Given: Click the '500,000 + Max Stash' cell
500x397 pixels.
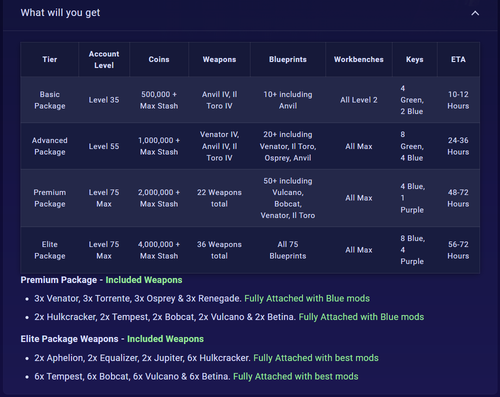Looking at the screenshot, I should pyautogui.click(x=159, y=100).
